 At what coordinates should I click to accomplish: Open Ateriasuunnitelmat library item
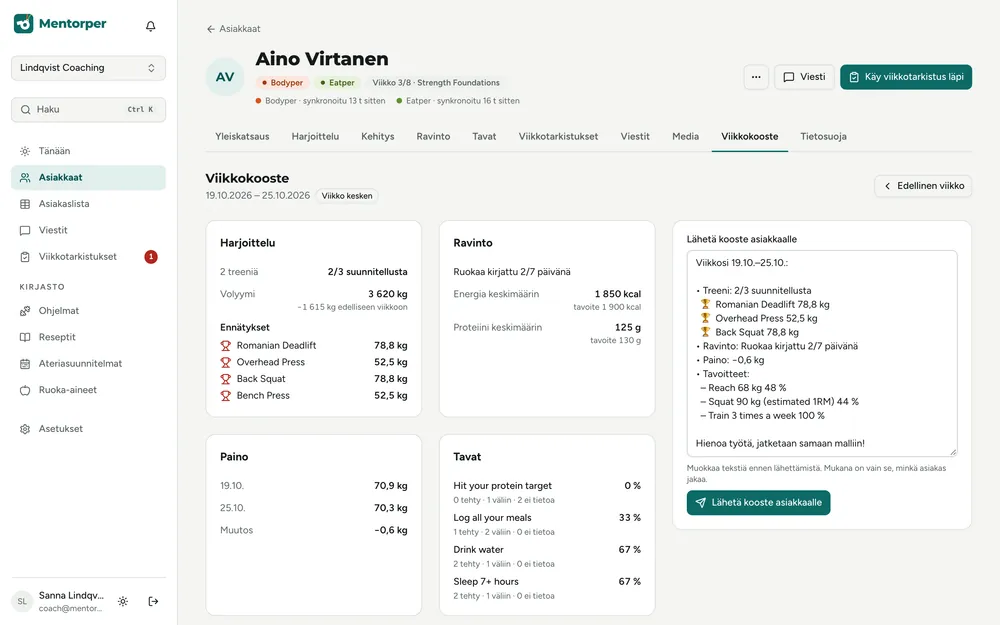88,364
